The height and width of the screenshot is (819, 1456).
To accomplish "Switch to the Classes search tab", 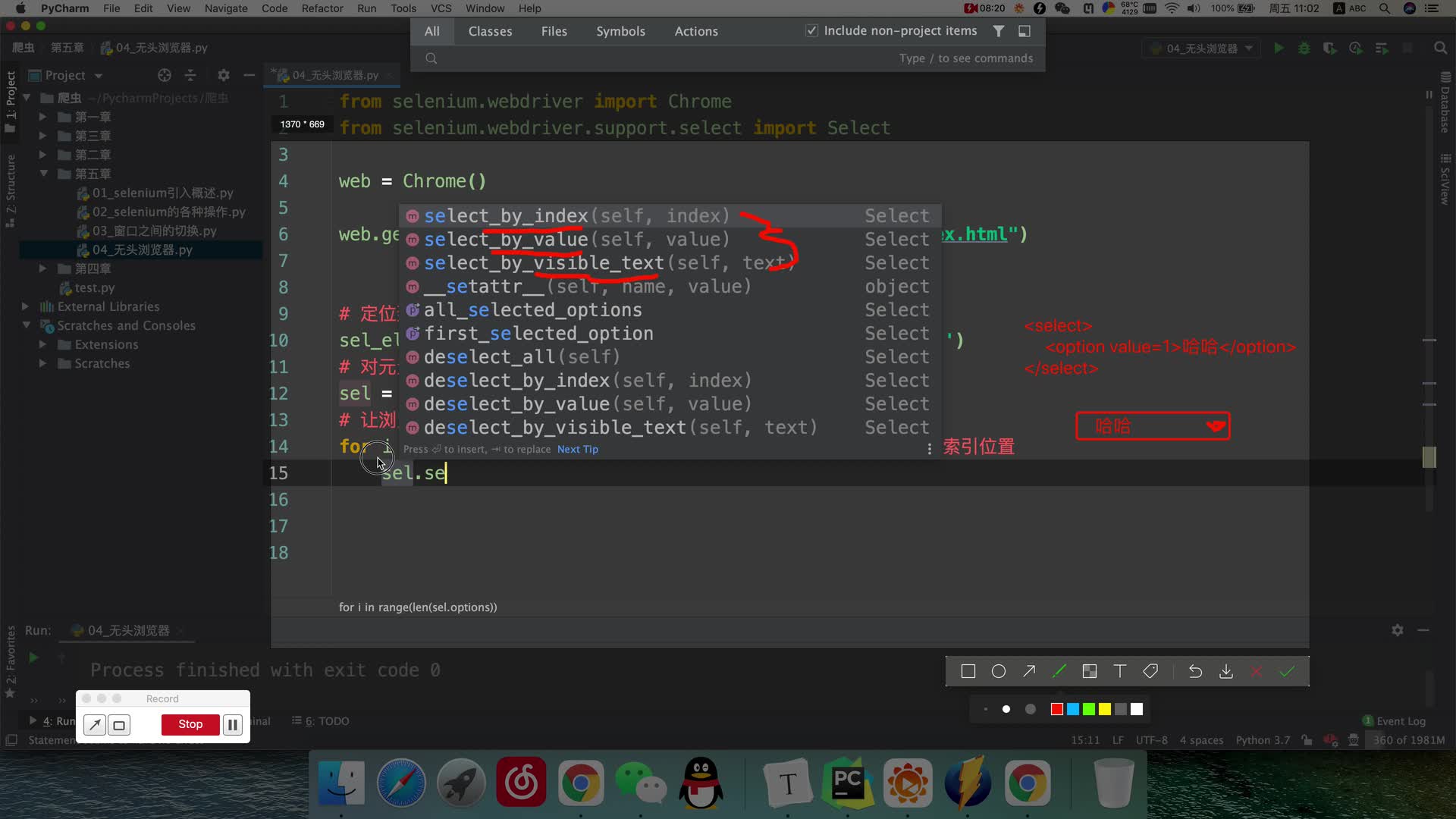I will [490, 31].
